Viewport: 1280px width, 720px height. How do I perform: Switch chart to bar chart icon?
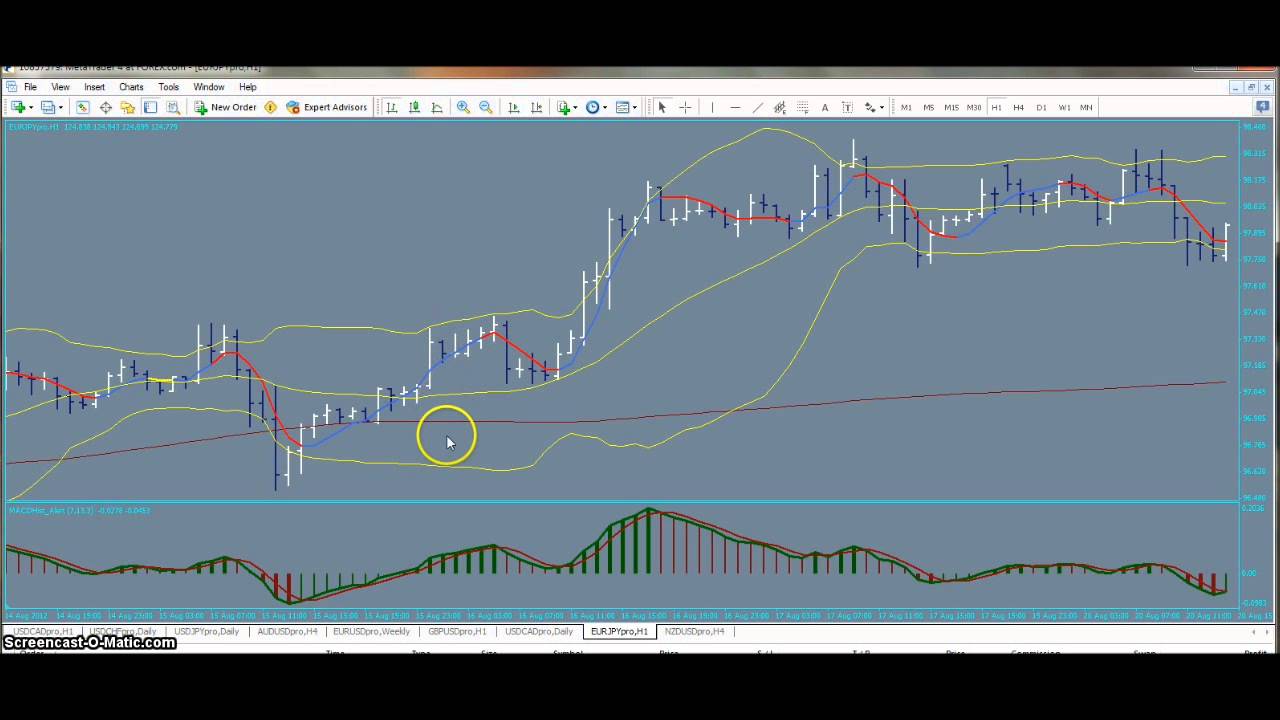click(x=392, y=107)
